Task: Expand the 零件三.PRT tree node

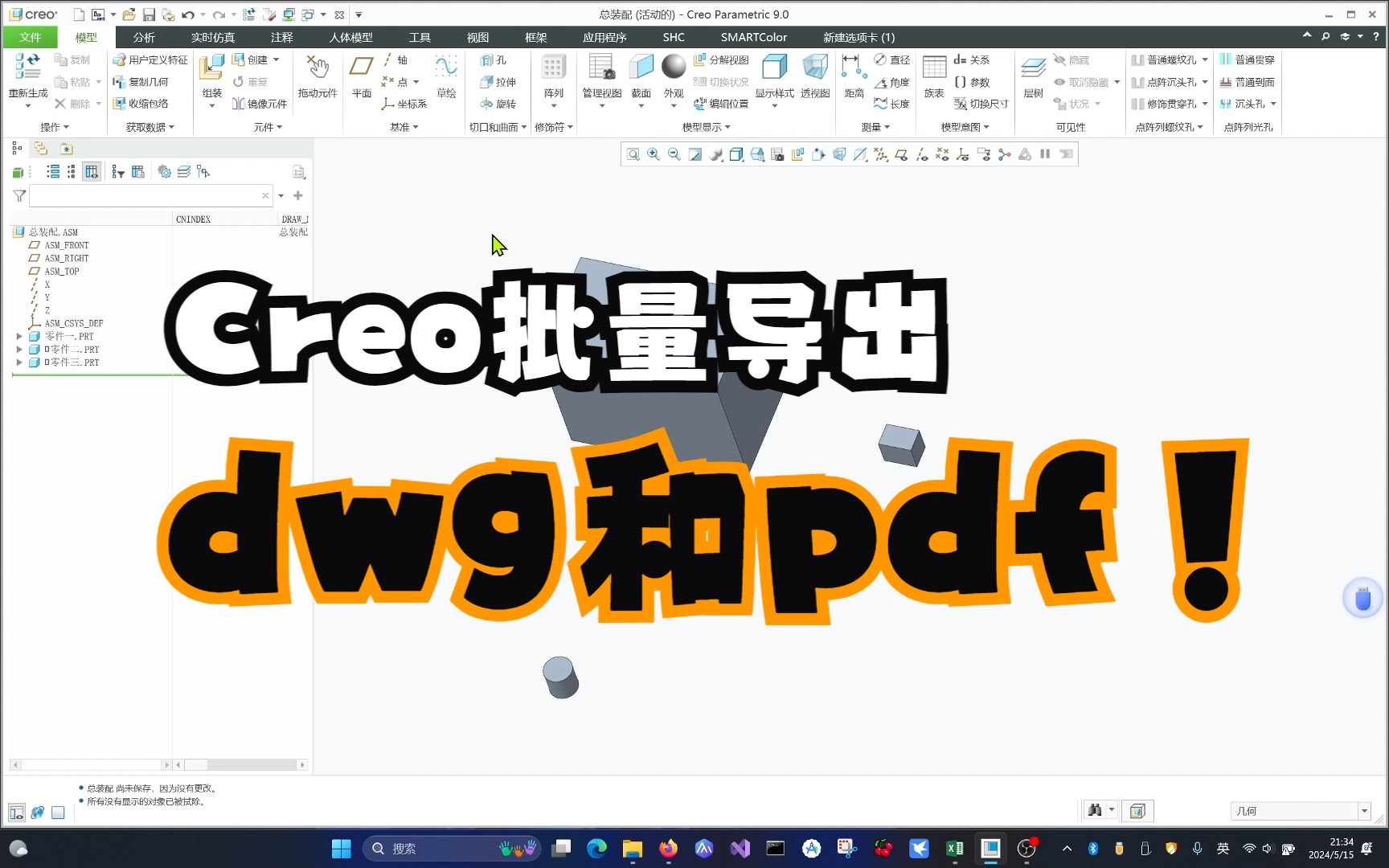Action: (19, 362)
